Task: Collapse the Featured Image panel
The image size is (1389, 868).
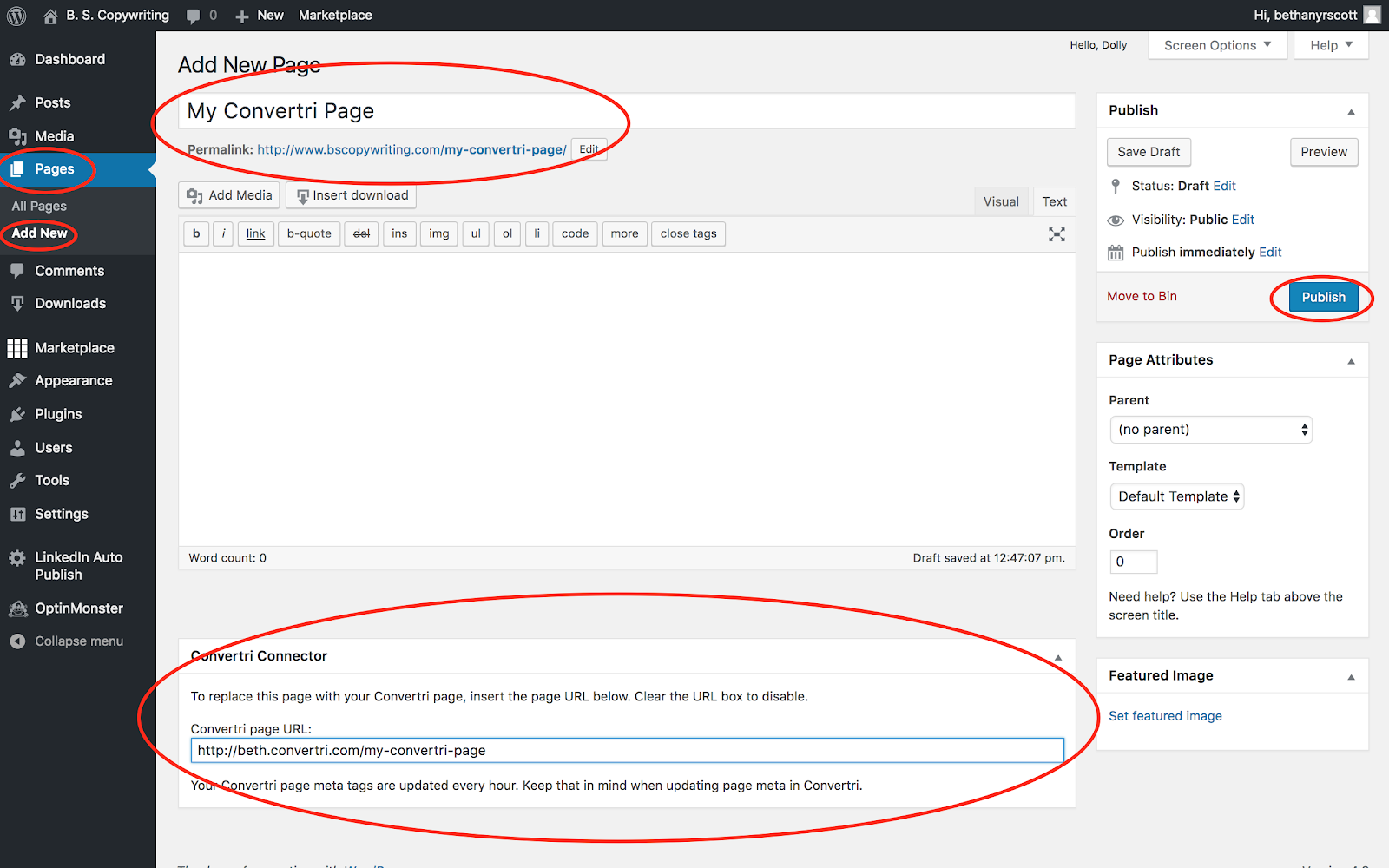Action: click(1351, 677)
